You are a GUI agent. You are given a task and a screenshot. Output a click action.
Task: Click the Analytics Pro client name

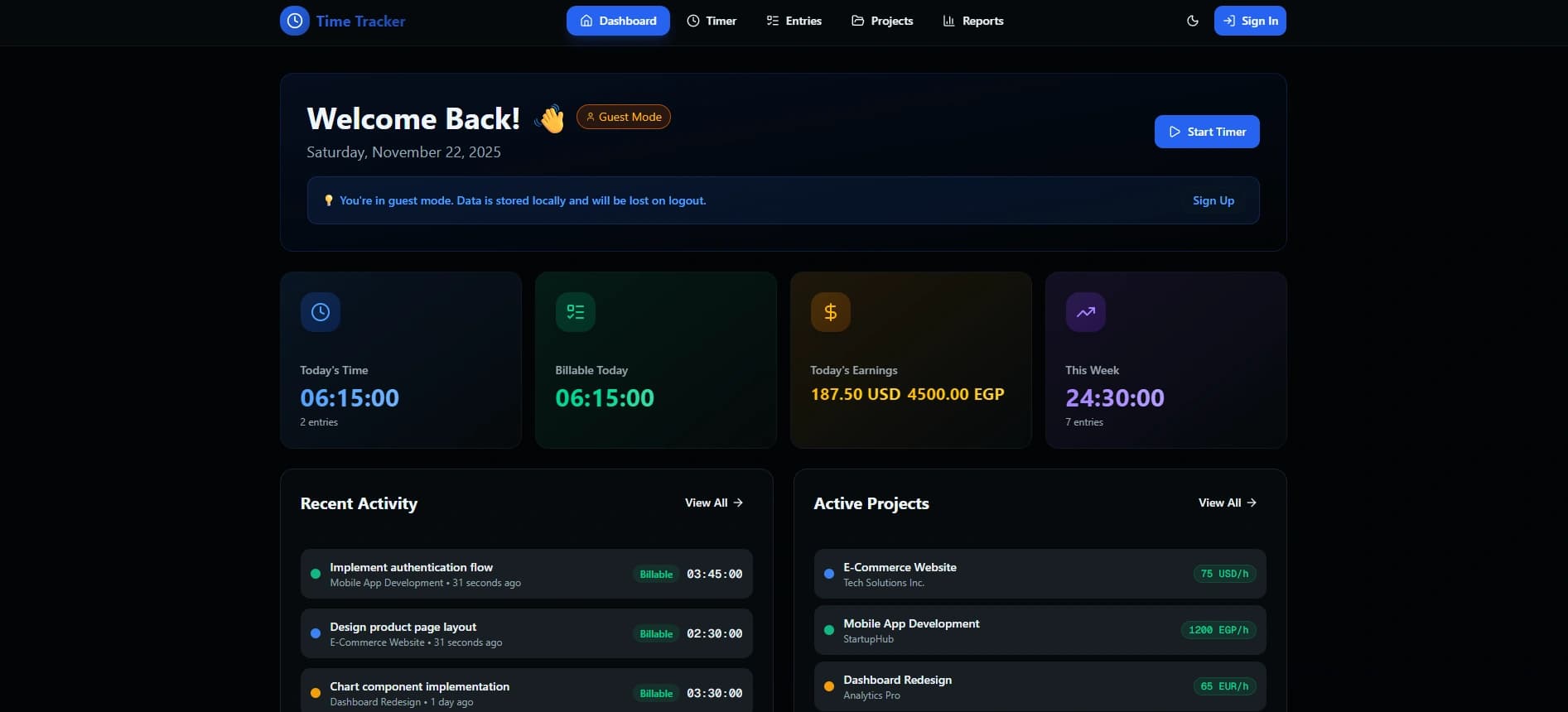(x=871, y=695)
